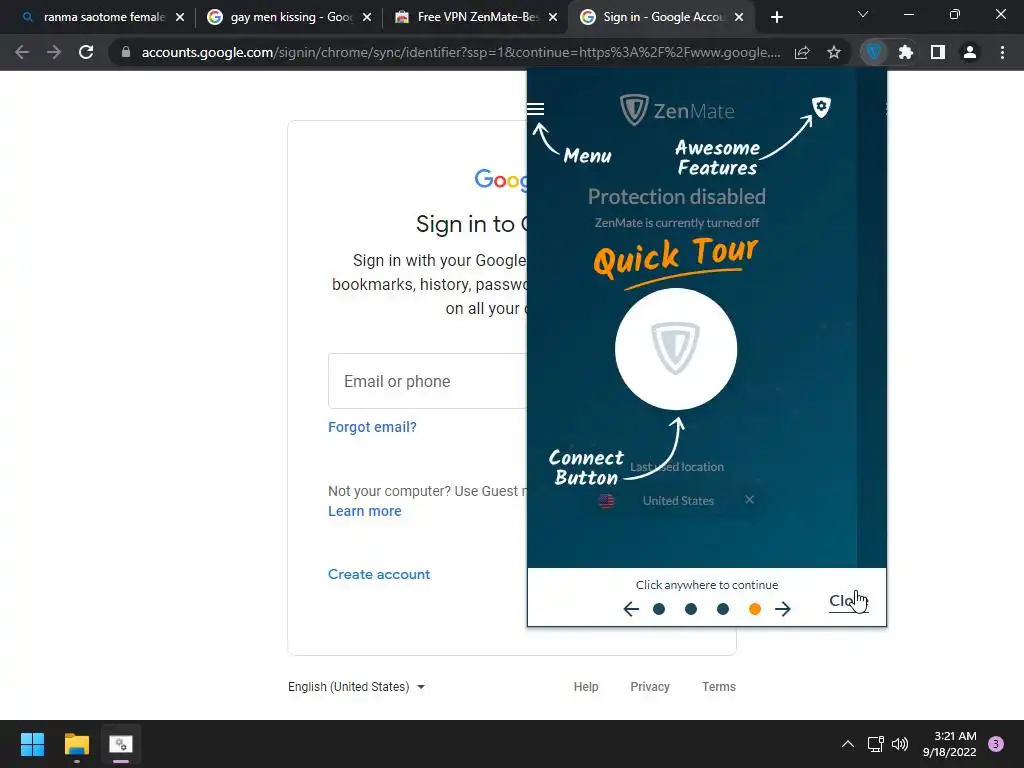The width and height of the screenshot is (1024, 768).
Task: View site info lock icon
Action: pyautogui.click(x=126, y=52)
